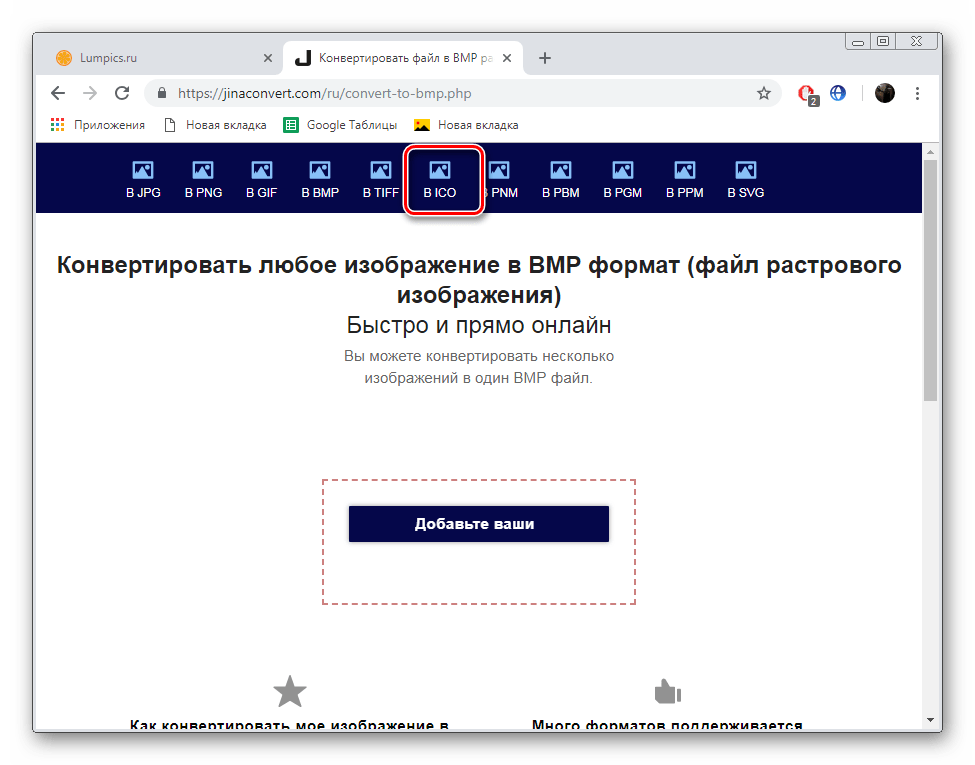The image size is (975, 765).
Task: Choose the B BMP format icon
Action: [320, 180]
